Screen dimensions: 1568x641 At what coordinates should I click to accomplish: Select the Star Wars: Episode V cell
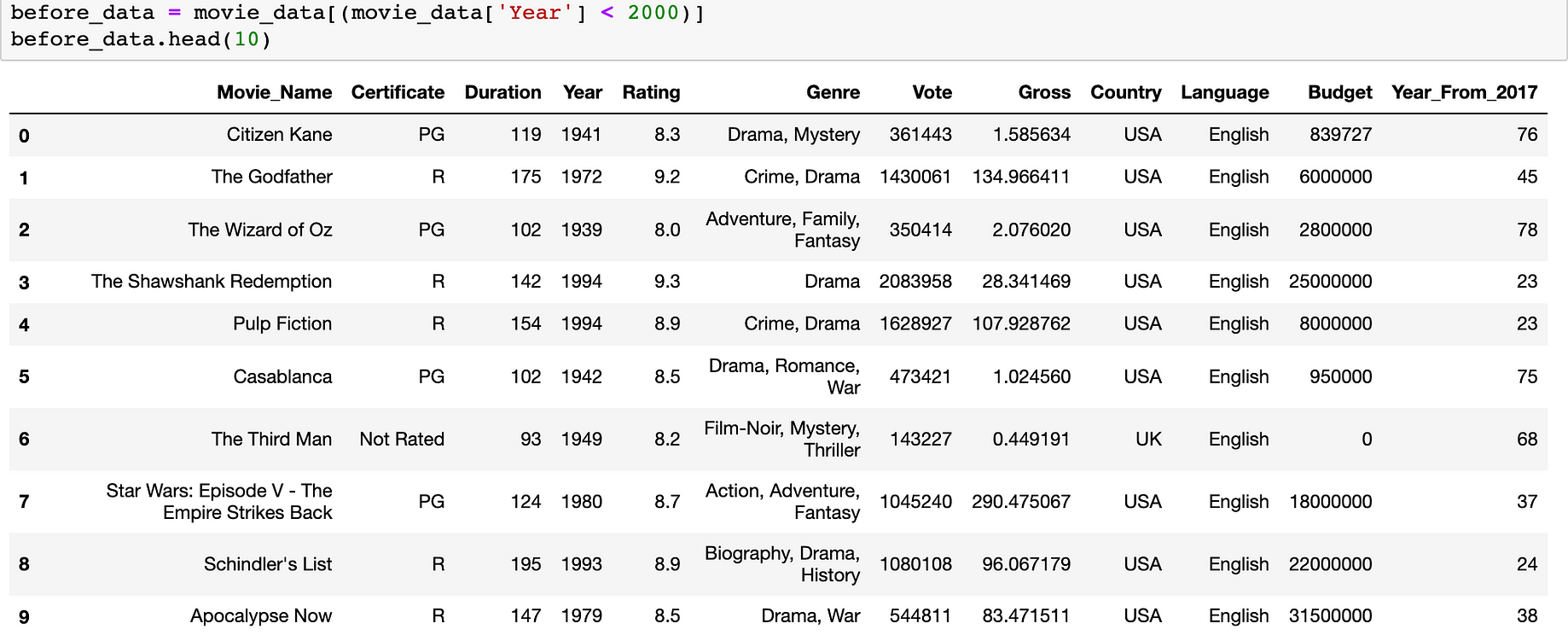tap(219, 502)
